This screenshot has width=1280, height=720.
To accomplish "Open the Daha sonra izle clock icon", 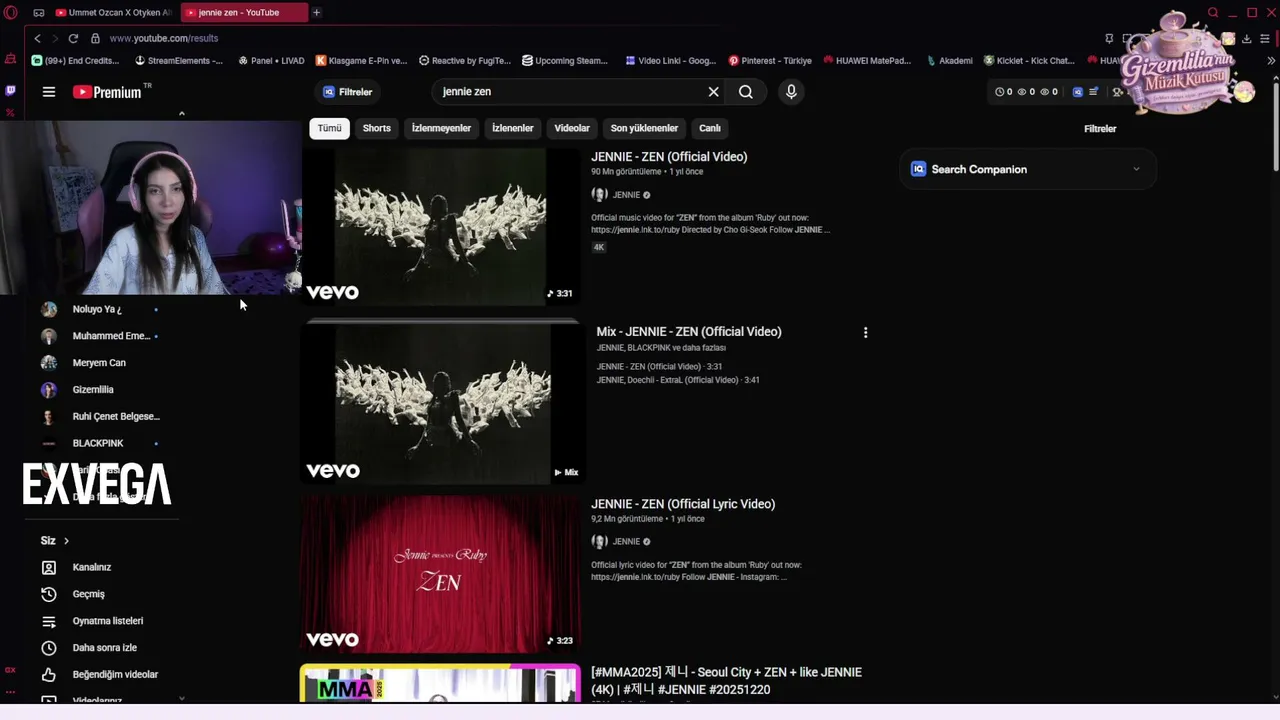I will 48,648.
